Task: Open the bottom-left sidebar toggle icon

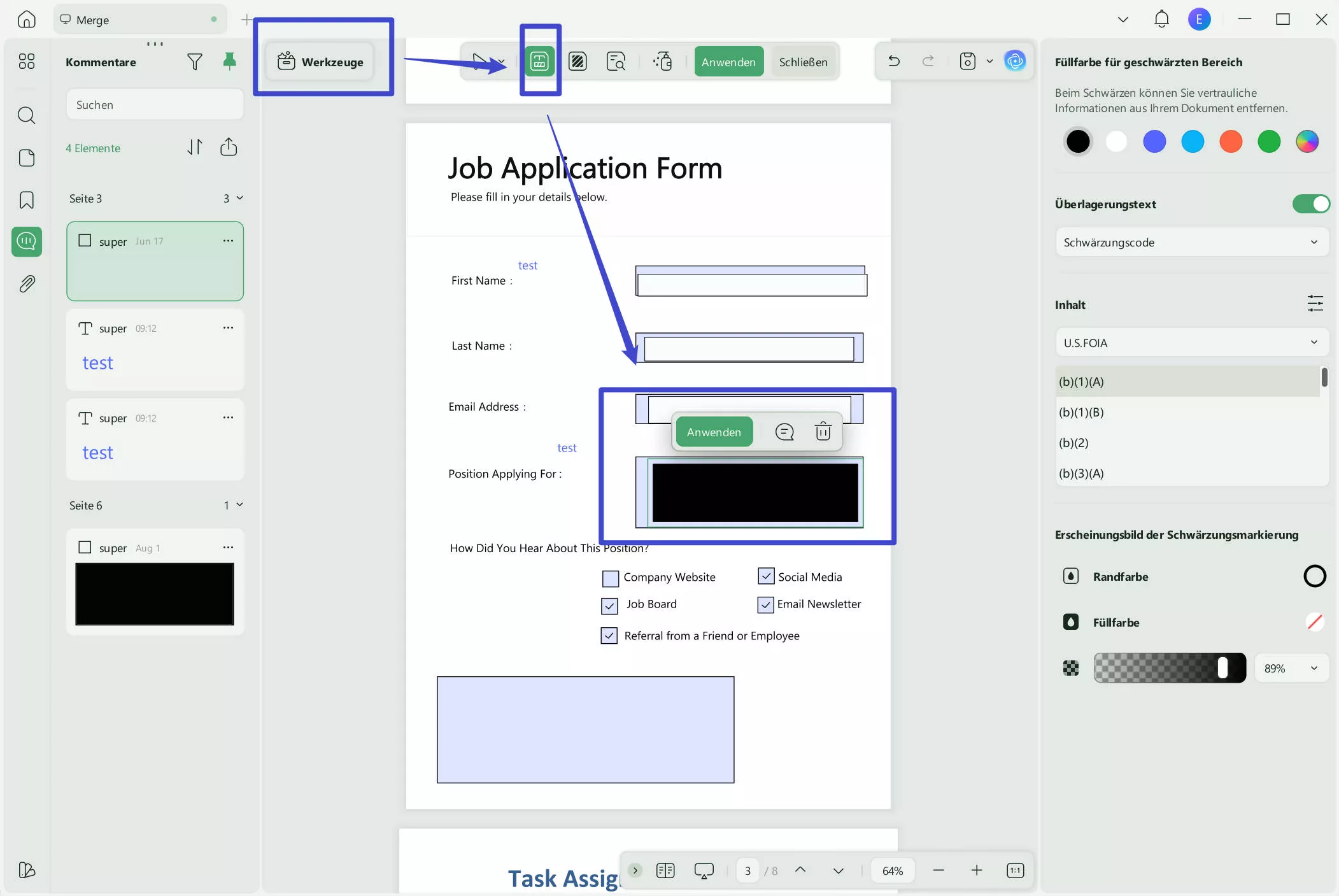Action: tap(26, 870)
